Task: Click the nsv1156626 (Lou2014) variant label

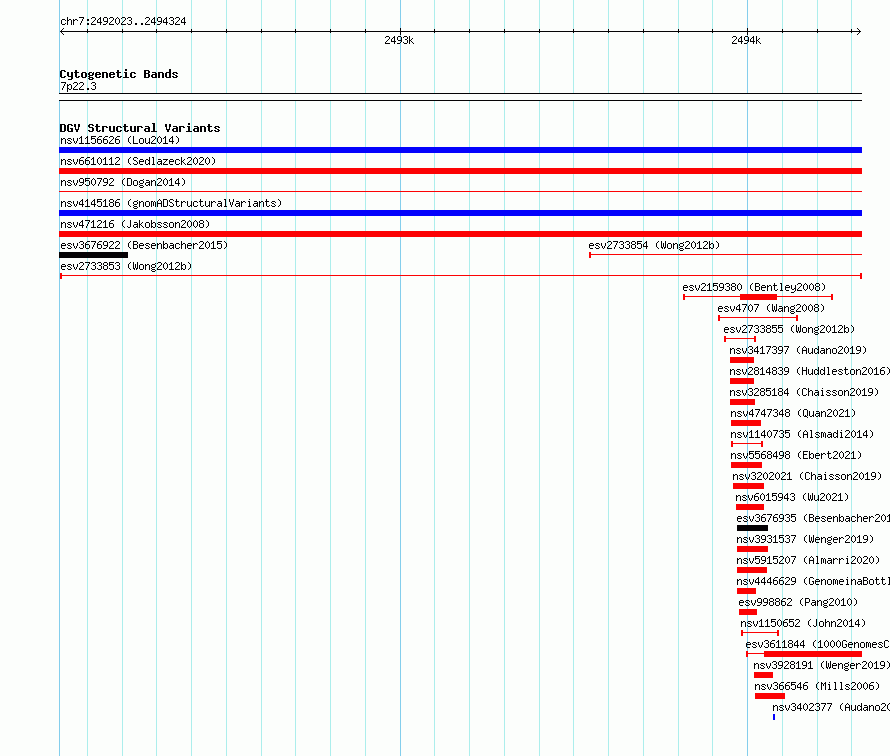Action: point(120,140)
